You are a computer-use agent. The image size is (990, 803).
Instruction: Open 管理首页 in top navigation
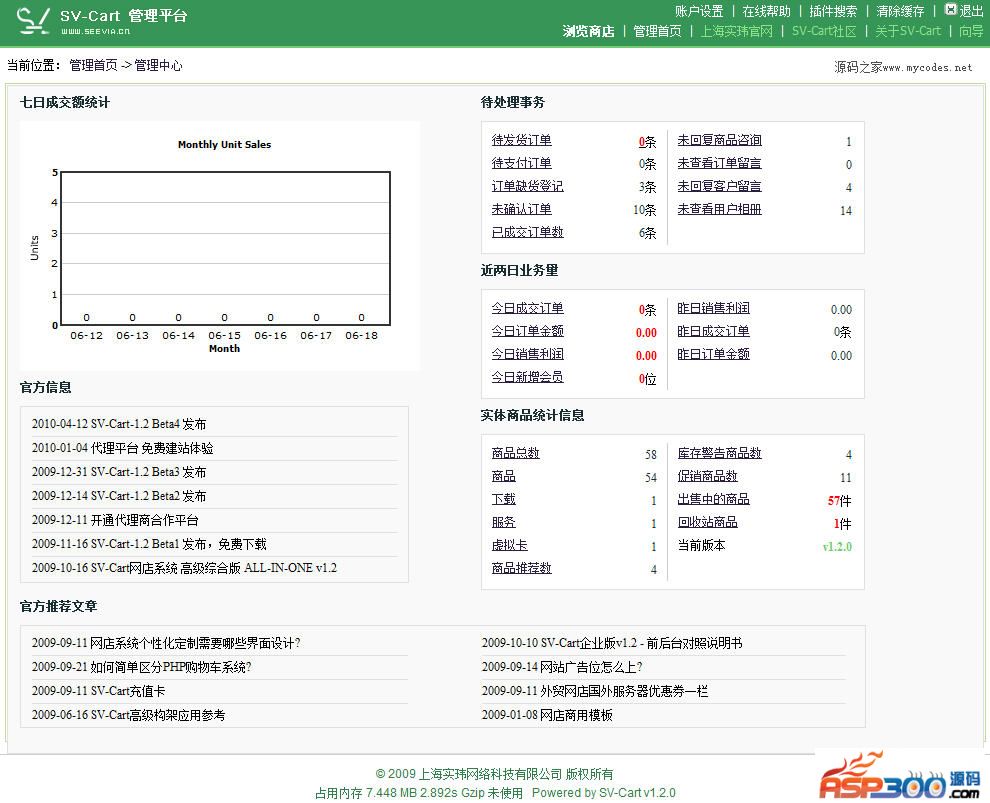click(657, 31)
